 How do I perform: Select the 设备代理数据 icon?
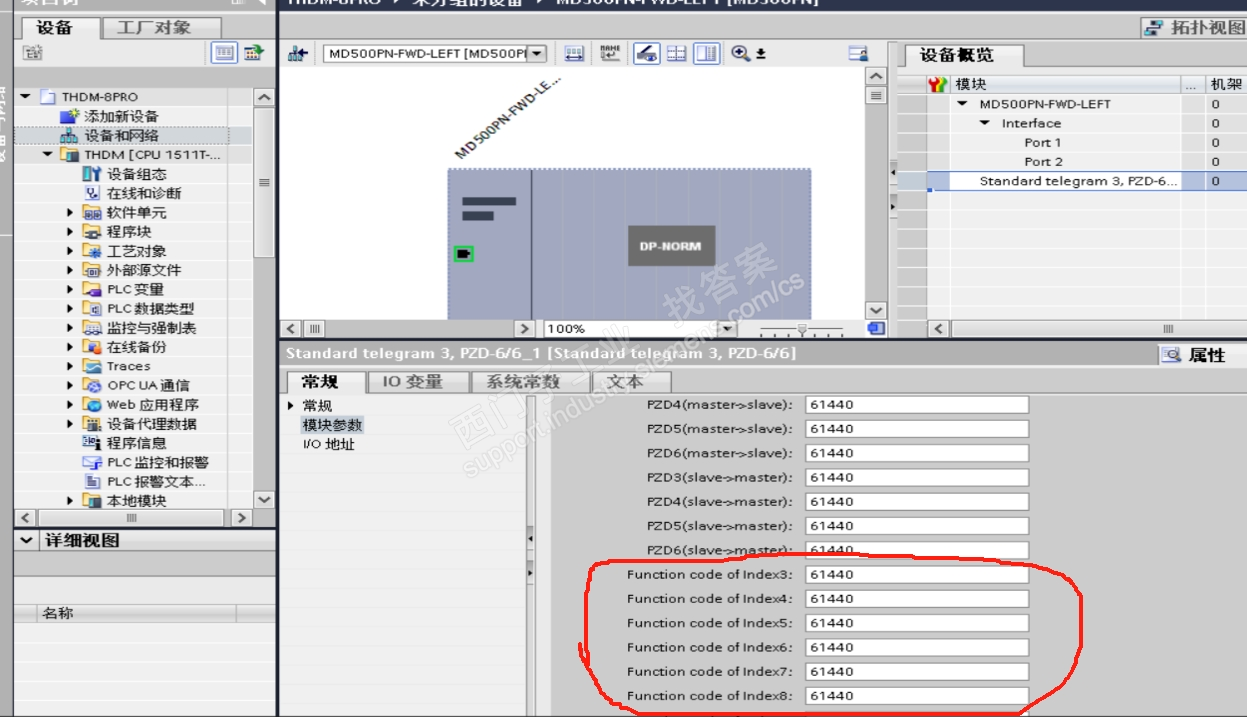click(92, 424)
